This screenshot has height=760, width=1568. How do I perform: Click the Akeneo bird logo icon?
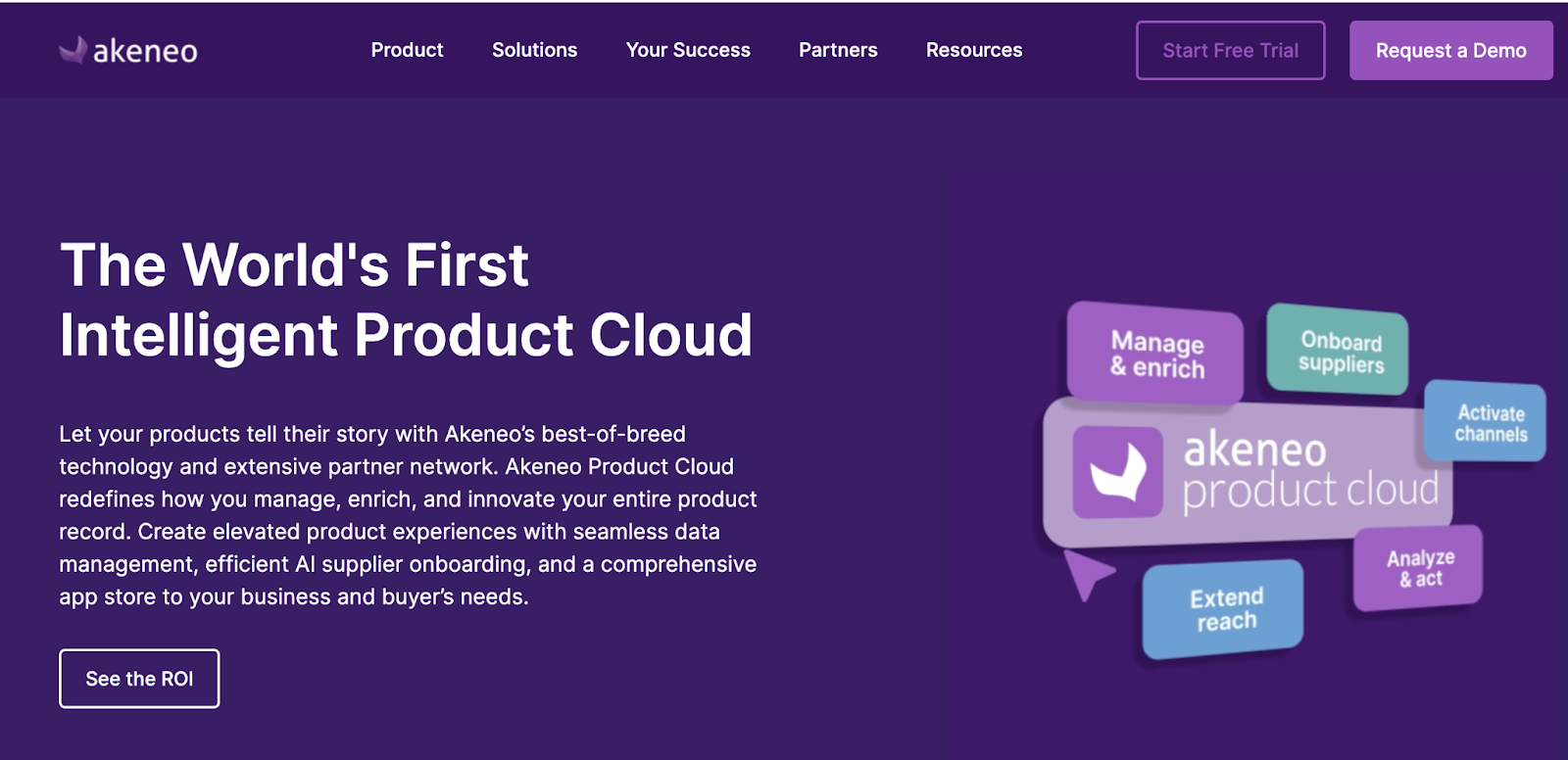tap(73, 50)
